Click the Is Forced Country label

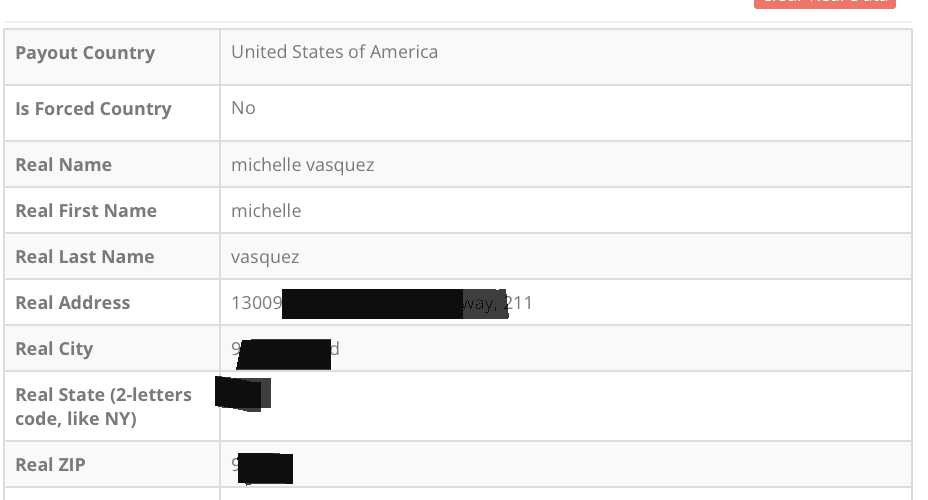point(93,109)
